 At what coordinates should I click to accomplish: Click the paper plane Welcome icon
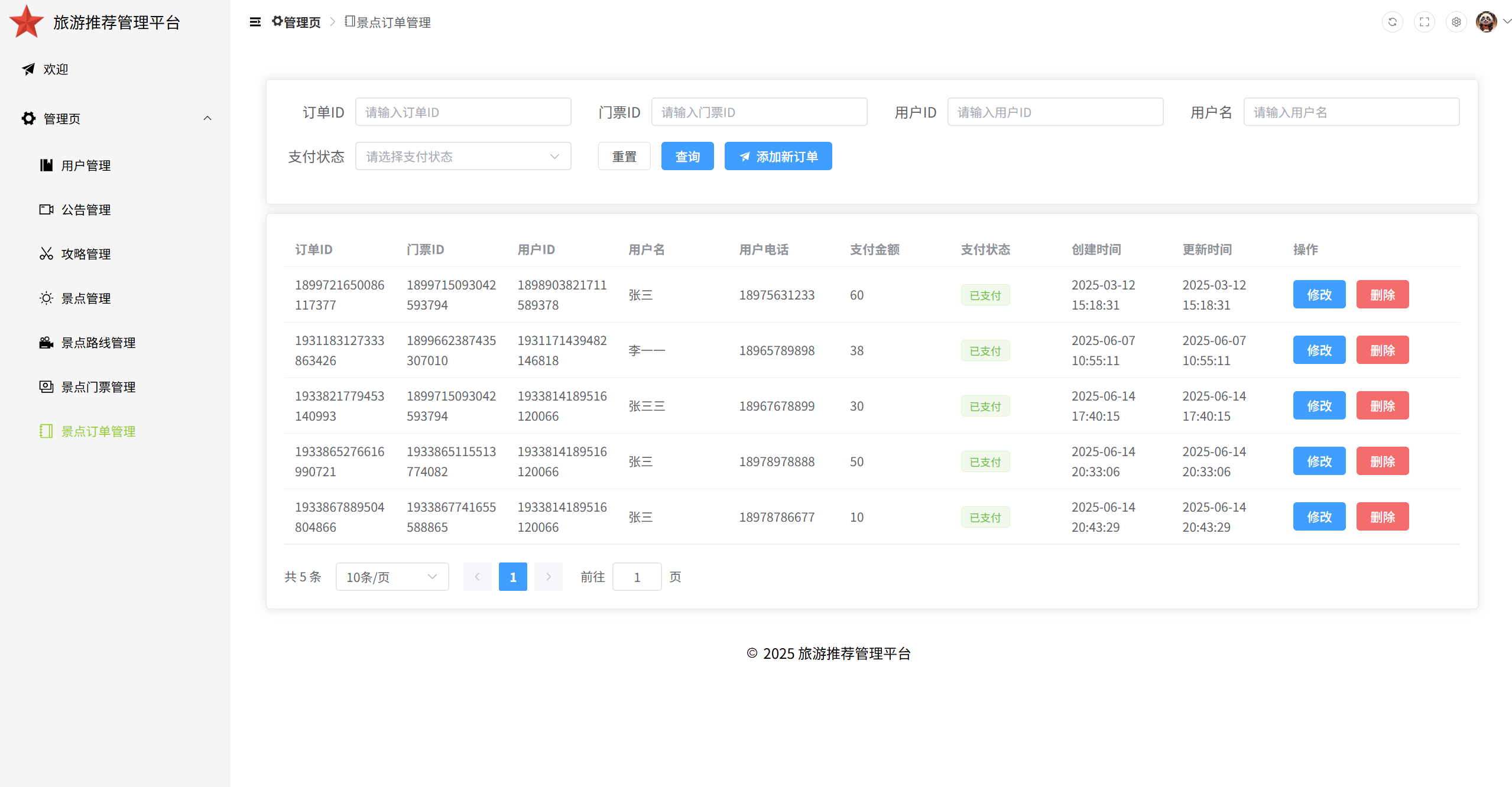pyautogui.click(x=28, y=69)
